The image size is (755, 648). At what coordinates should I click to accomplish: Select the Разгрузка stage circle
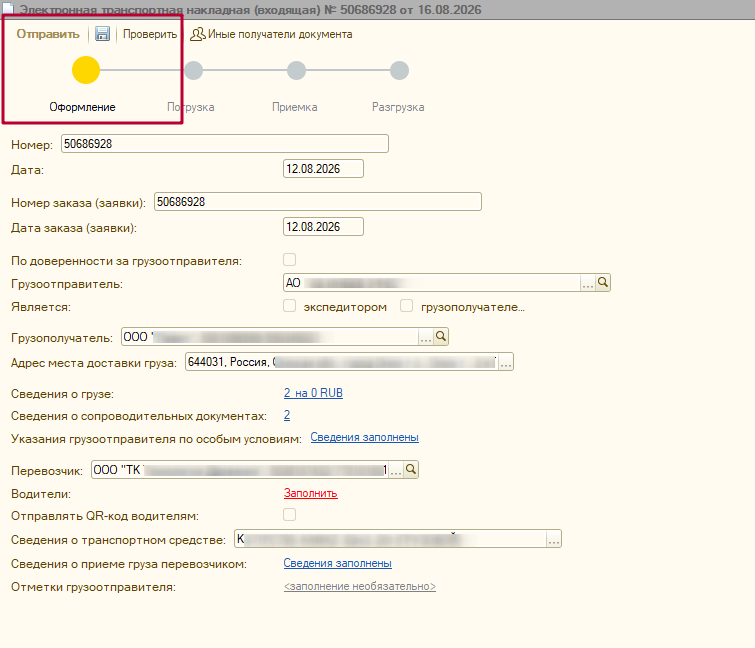point(399,70)
